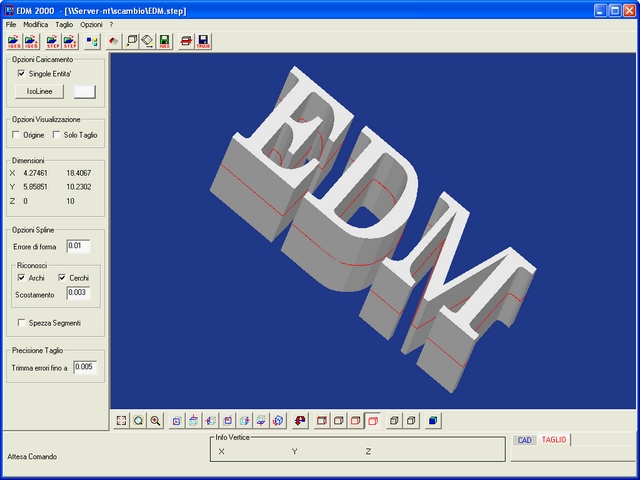Screen dimensions: 640x480
Task: Open the Modifica menu
Action: click(x=36, y=24)
